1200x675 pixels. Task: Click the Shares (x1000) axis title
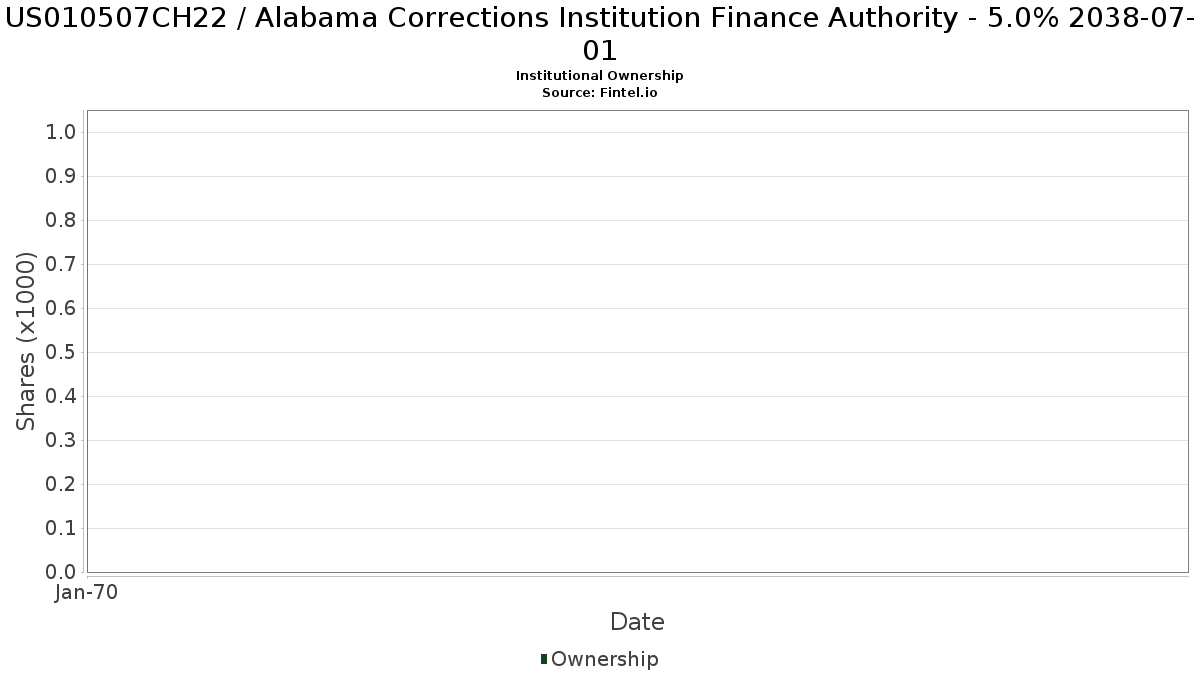point(26,341)
